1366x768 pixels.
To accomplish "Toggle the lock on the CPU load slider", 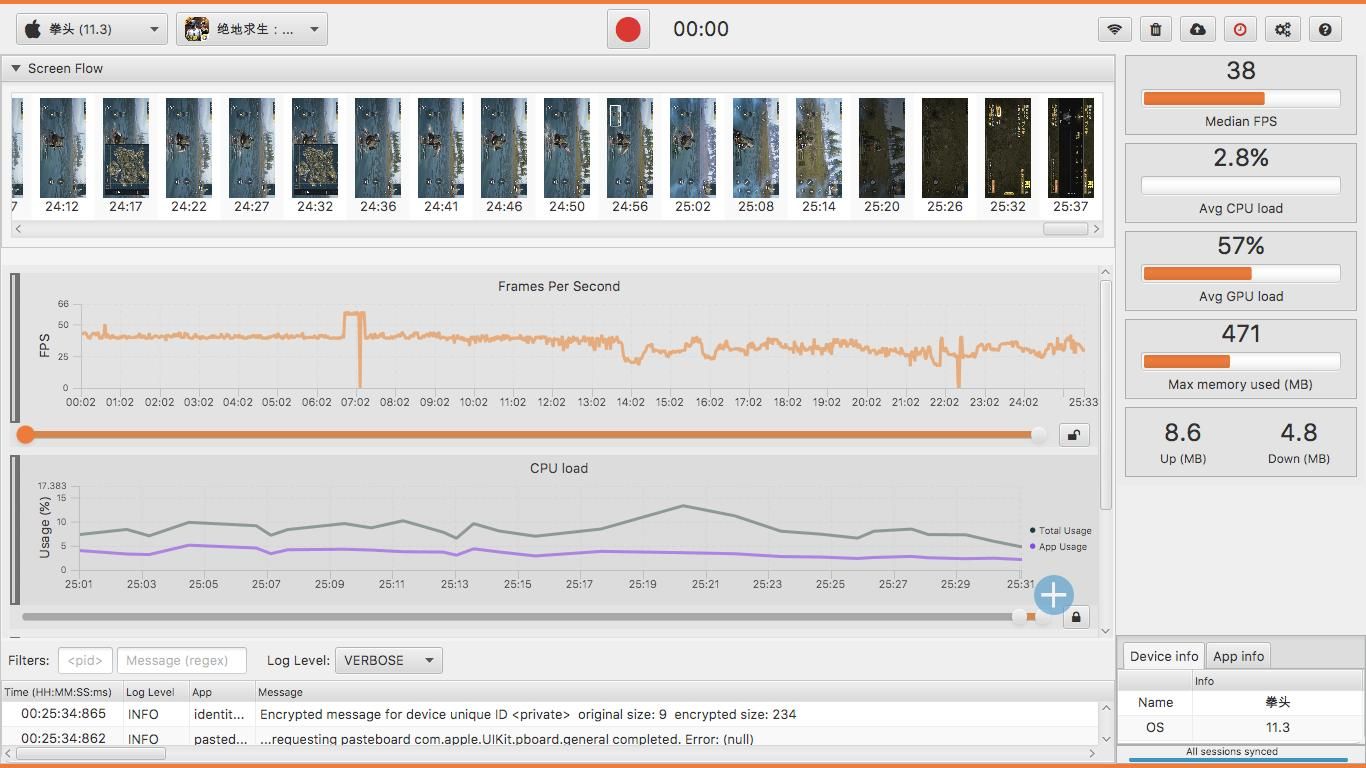I will (x=1075, y=618).
